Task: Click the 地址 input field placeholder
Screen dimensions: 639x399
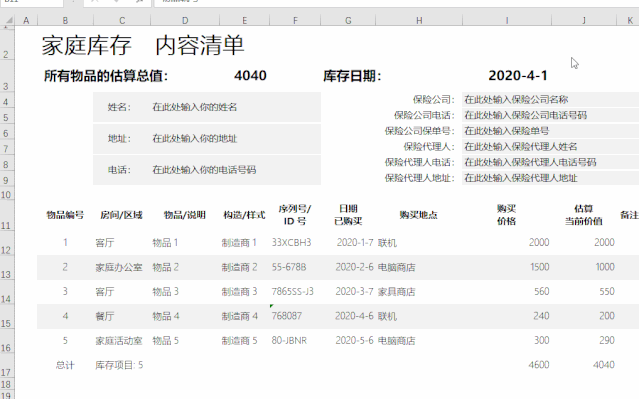Action: pos(194,139)
